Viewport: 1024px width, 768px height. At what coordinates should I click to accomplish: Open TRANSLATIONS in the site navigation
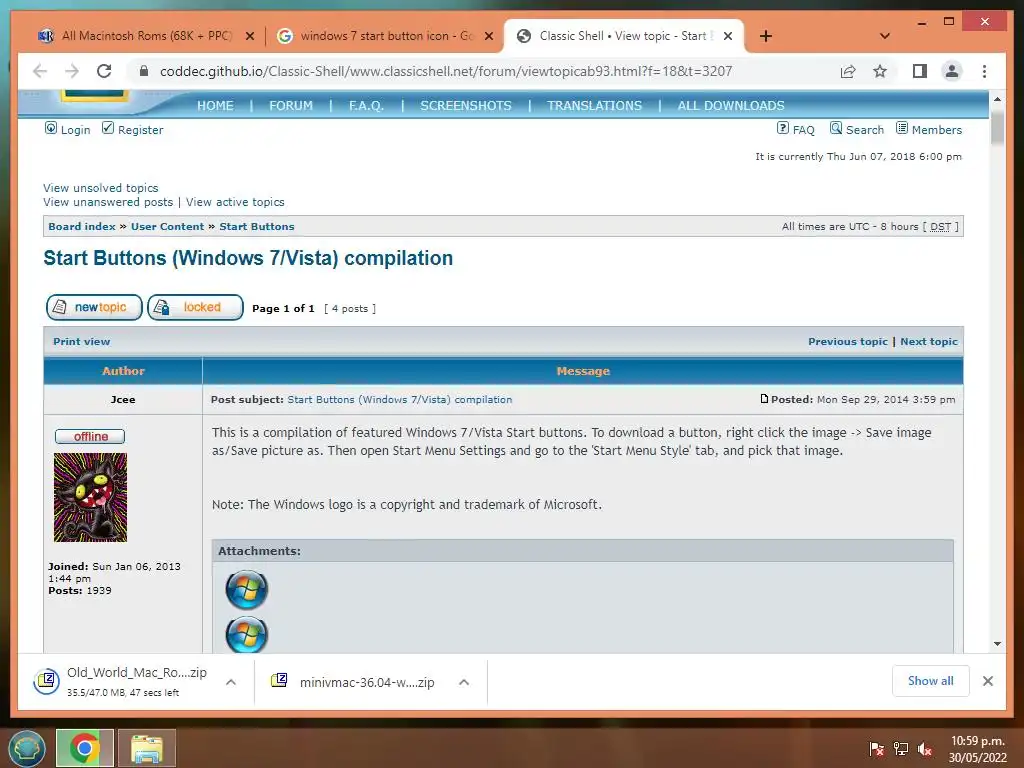point(594,106)
